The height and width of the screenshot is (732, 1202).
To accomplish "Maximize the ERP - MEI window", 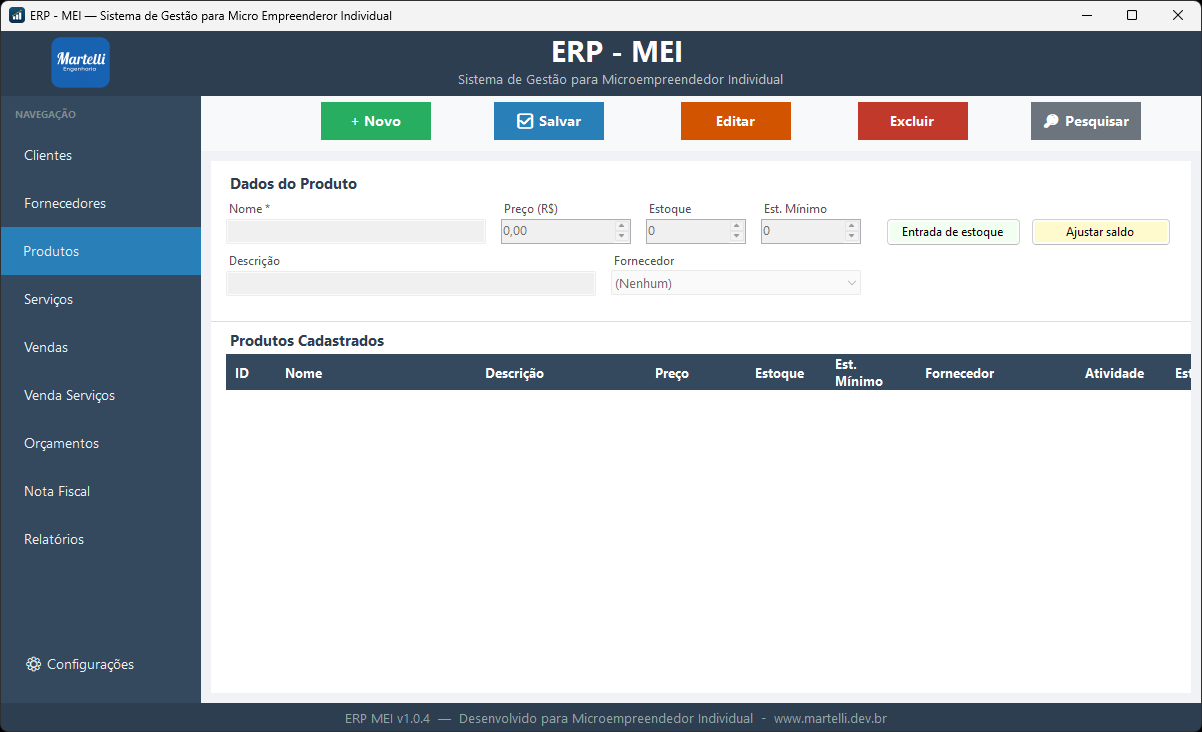I will coord(1132,15).
